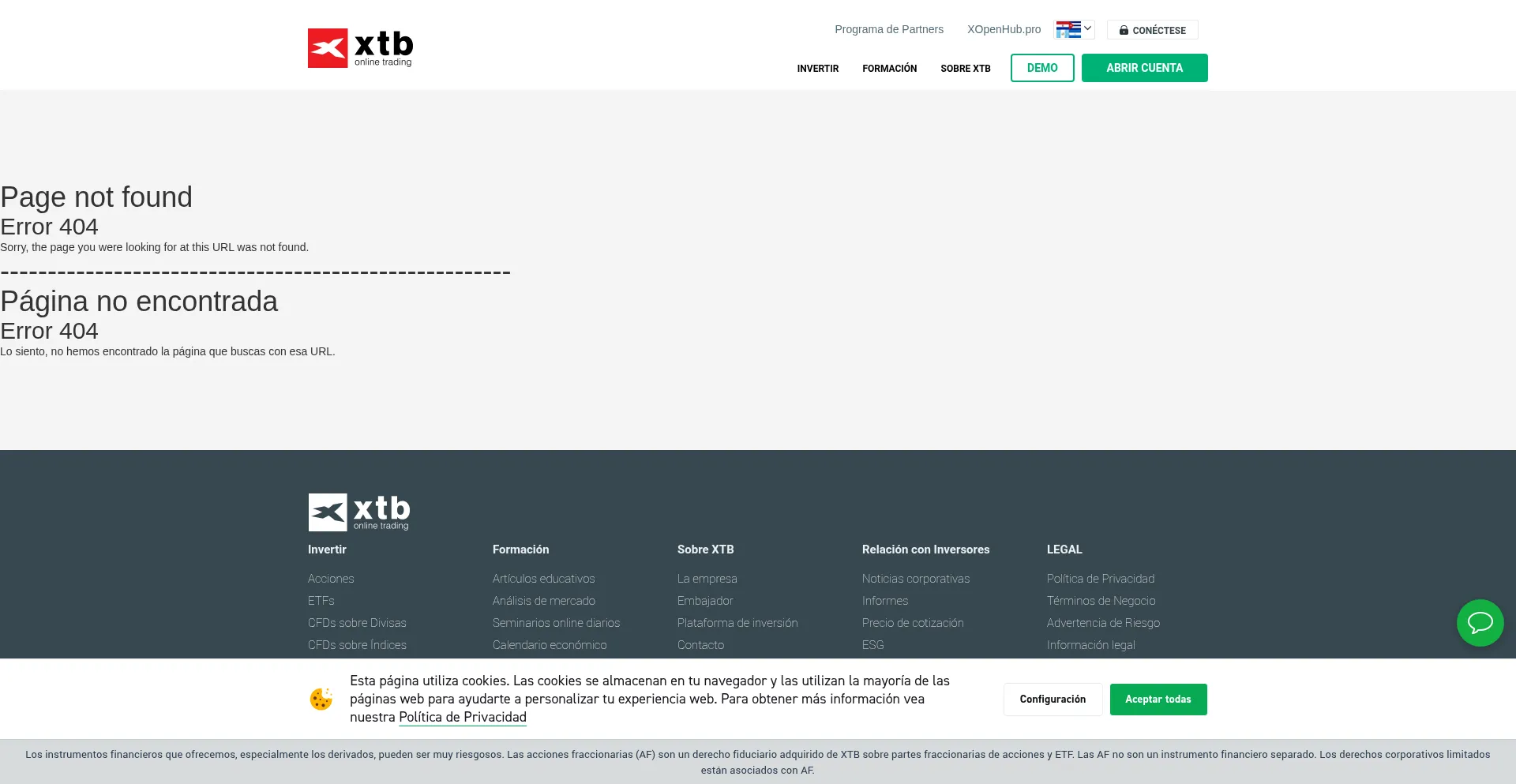1516x784 pixels.
Task: Open the FORMACIÓN menu
Action: (889, 69)
